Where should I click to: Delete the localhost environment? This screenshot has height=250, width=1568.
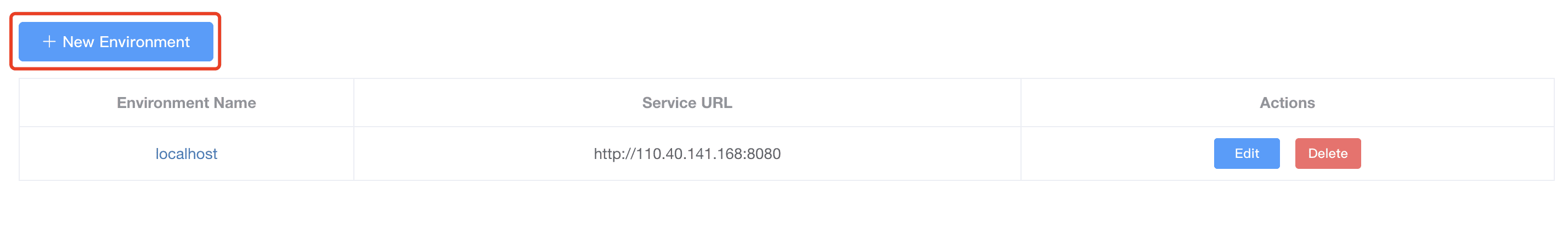pos(1327,154)
